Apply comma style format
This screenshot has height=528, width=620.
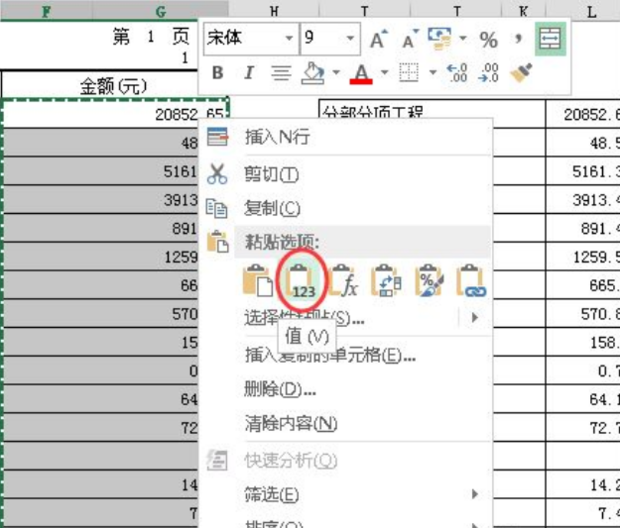(x=518, y=39)
